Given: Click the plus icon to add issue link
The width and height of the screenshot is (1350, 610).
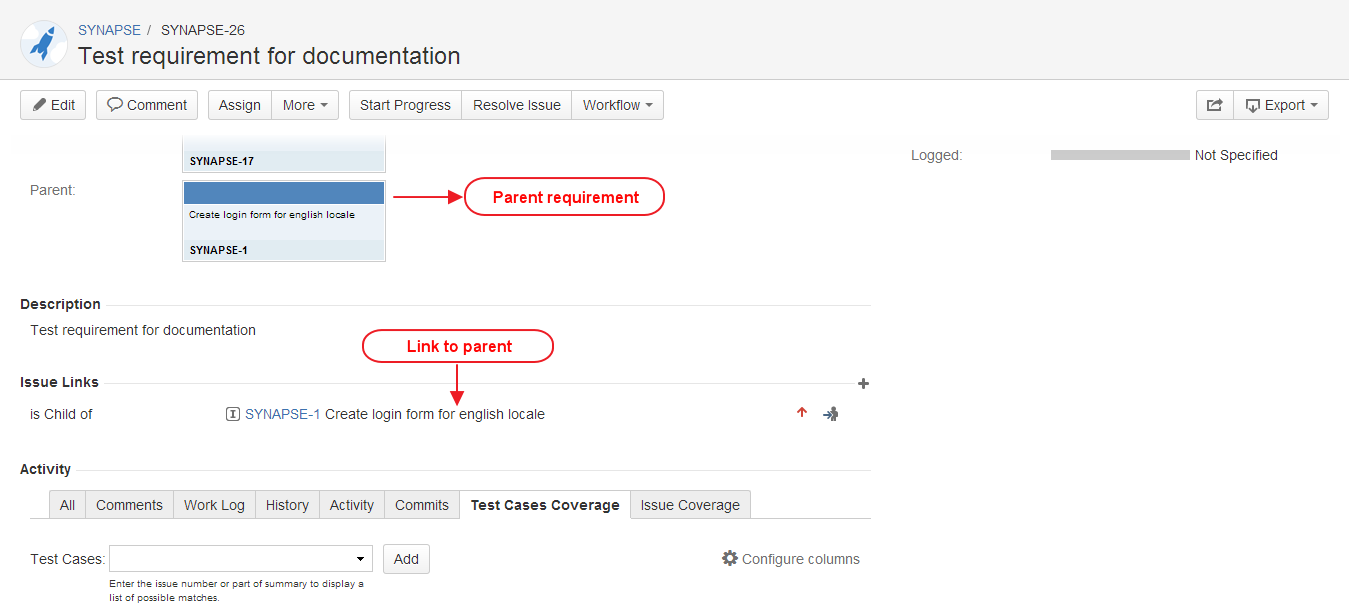Looking at the screenshot, I should tap(863, 383).
